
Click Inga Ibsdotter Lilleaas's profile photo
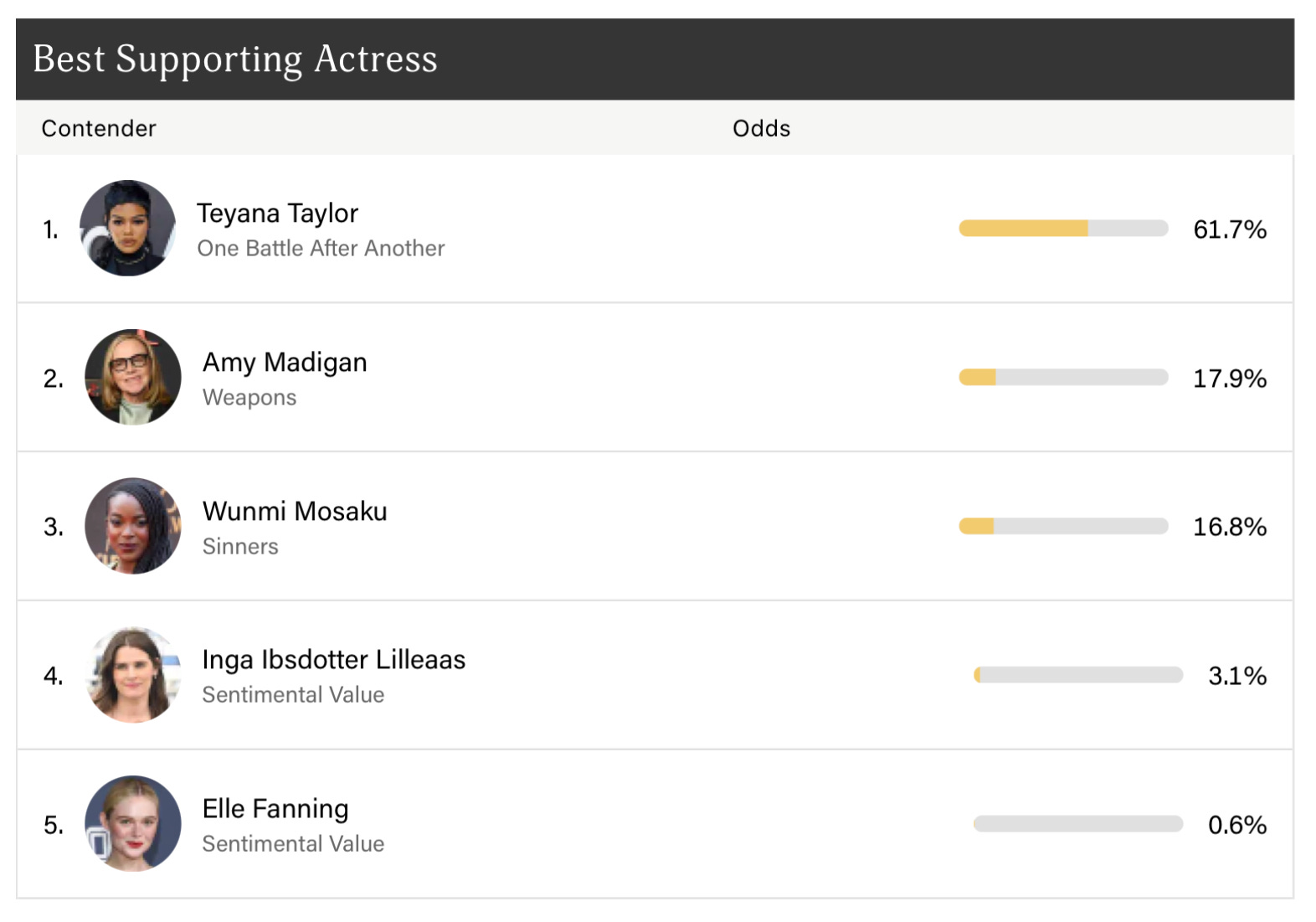[132, 675]
